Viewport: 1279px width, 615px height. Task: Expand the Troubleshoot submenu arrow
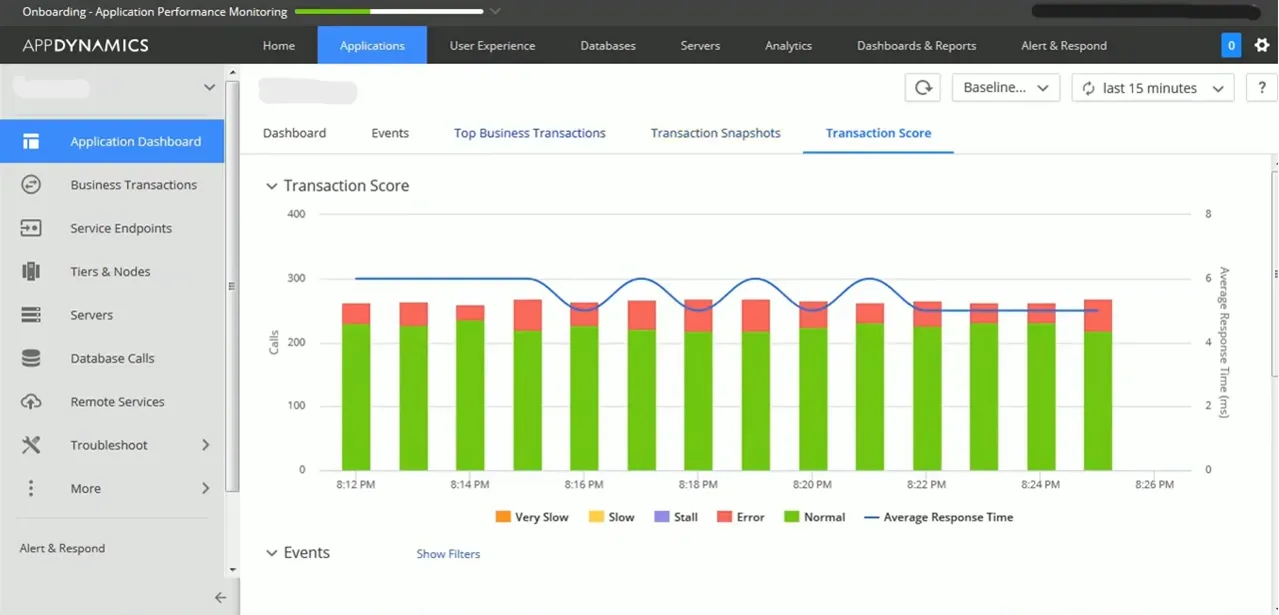coord(205,445)
